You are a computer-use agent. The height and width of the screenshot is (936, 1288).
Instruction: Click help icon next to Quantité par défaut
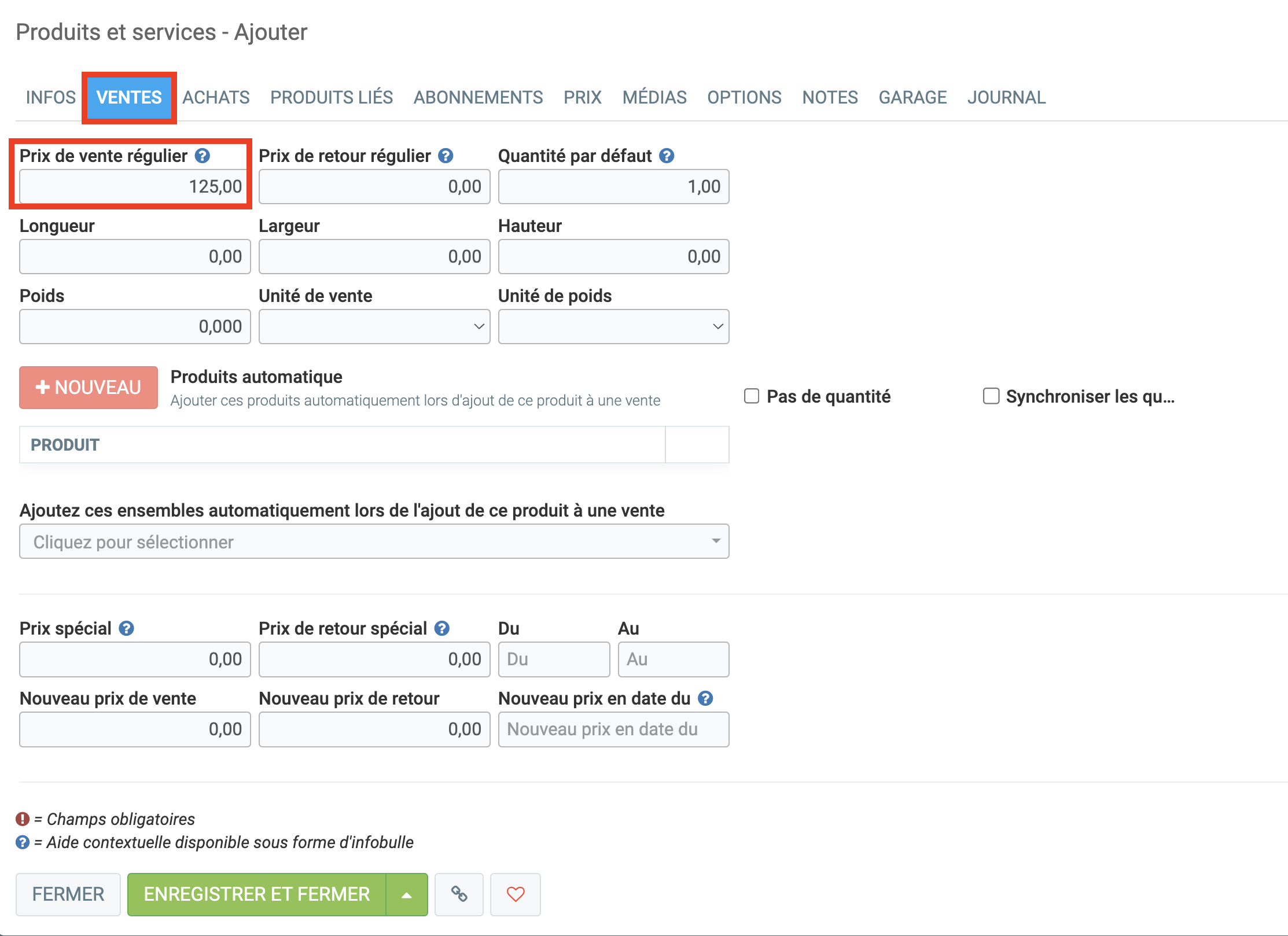pyautogui.click(x=667, y=156)
